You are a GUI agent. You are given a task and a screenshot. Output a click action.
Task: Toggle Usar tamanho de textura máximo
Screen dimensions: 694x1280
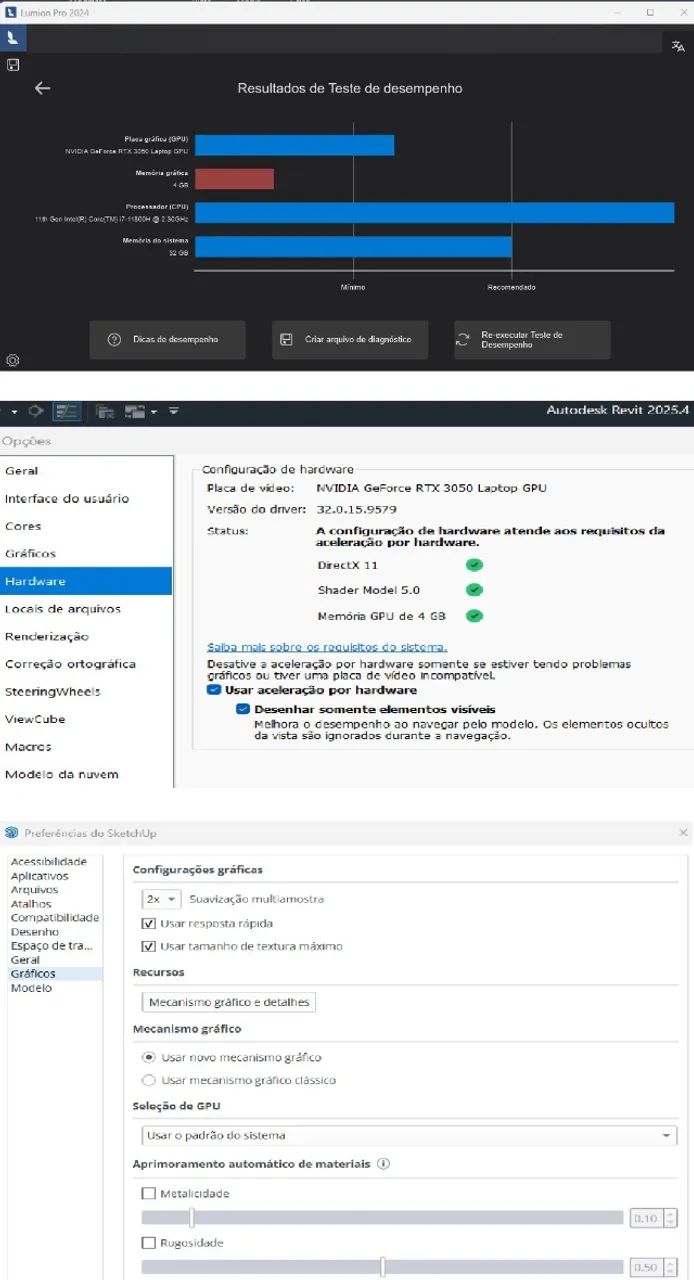(149, 946)
